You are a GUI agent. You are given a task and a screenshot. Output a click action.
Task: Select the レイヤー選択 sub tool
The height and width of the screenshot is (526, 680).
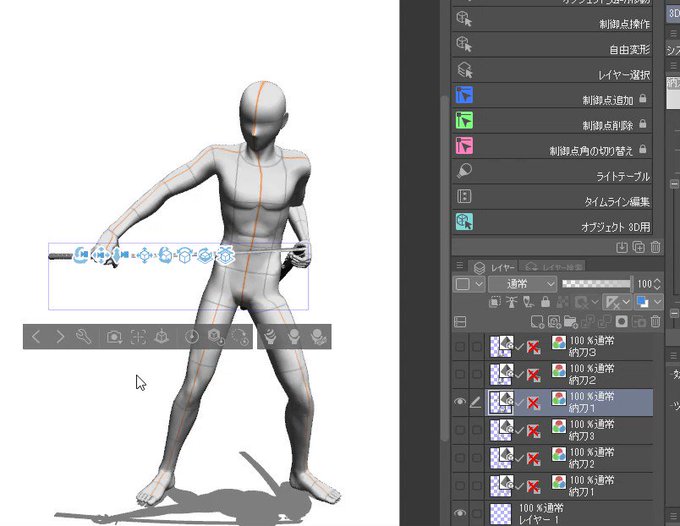tap(552, 70)
